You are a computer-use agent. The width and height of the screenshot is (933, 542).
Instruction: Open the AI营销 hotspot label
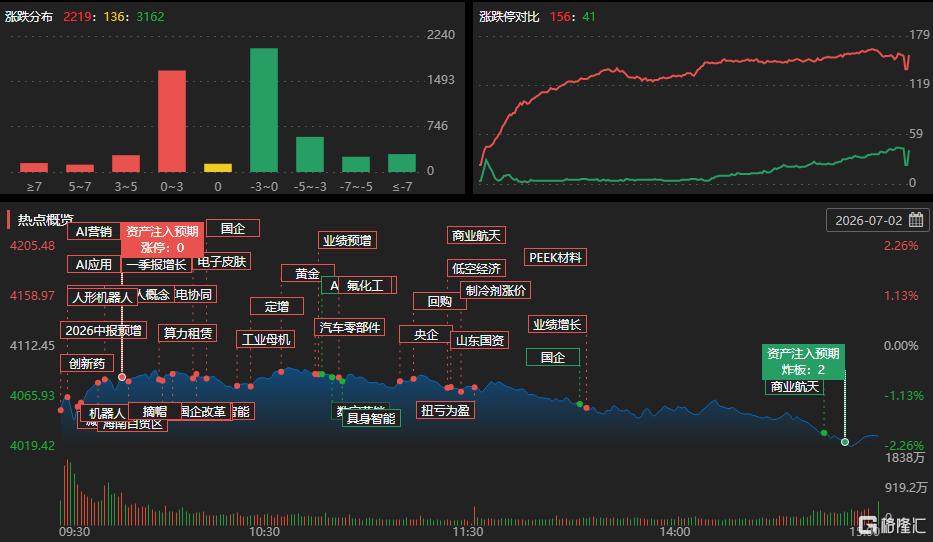click(x=94, y=231)
